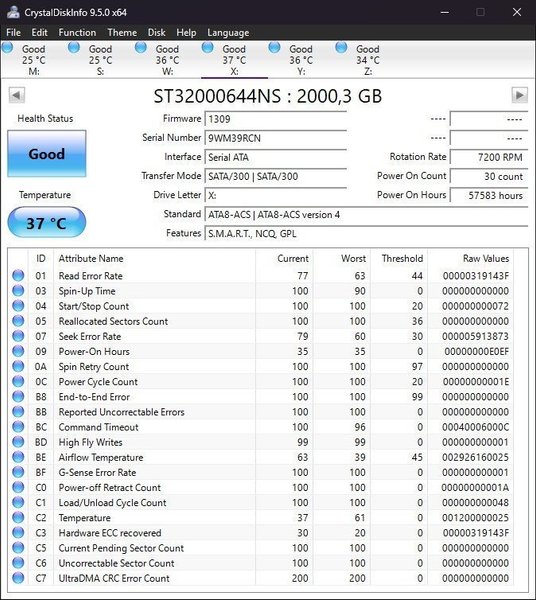Click the Good health status button
The image size is (536, 600).
coord(47,153)
